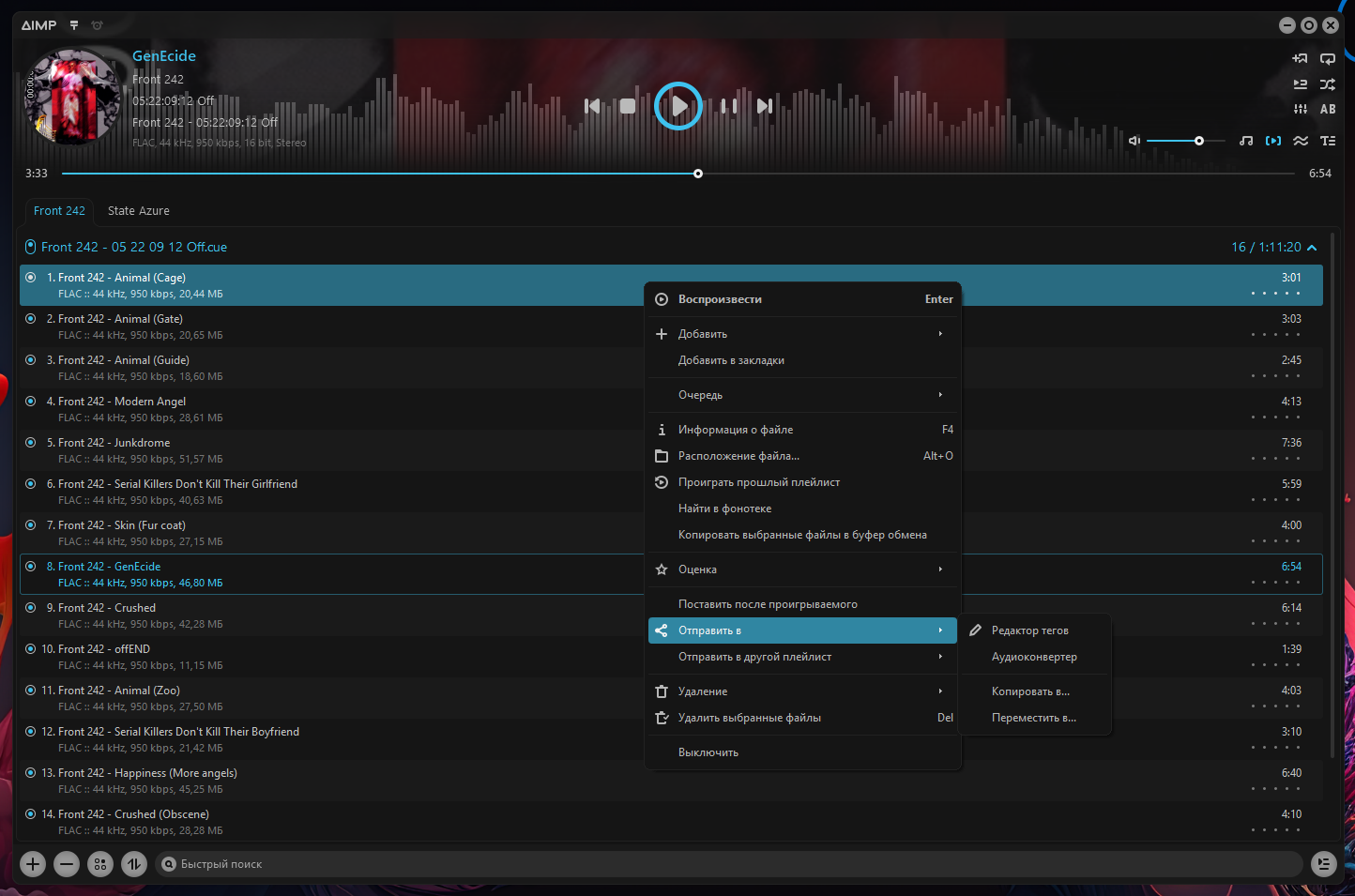This screenshot has width=1355, height=896.
Task: Click the playlist vertical scrollbar
Action: tap(1333, 497)
